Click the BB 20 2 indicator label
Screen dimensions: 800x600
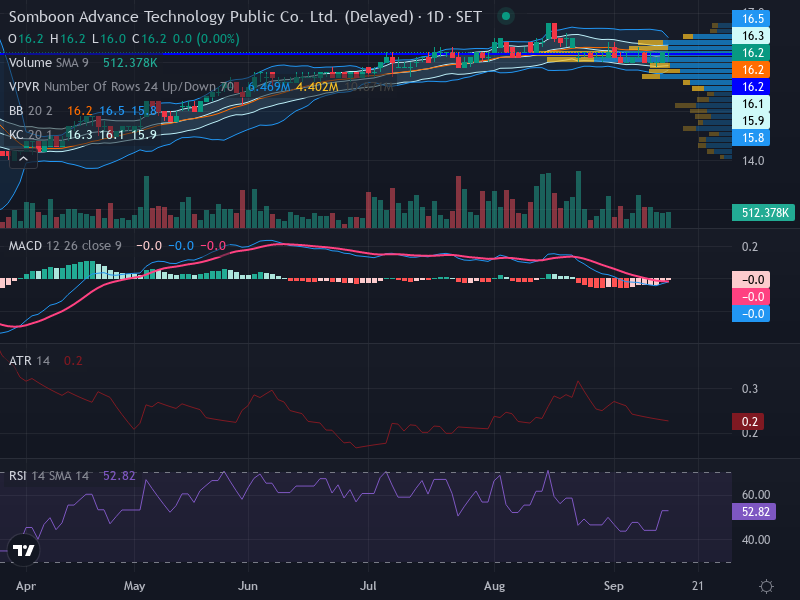(31, 111)
